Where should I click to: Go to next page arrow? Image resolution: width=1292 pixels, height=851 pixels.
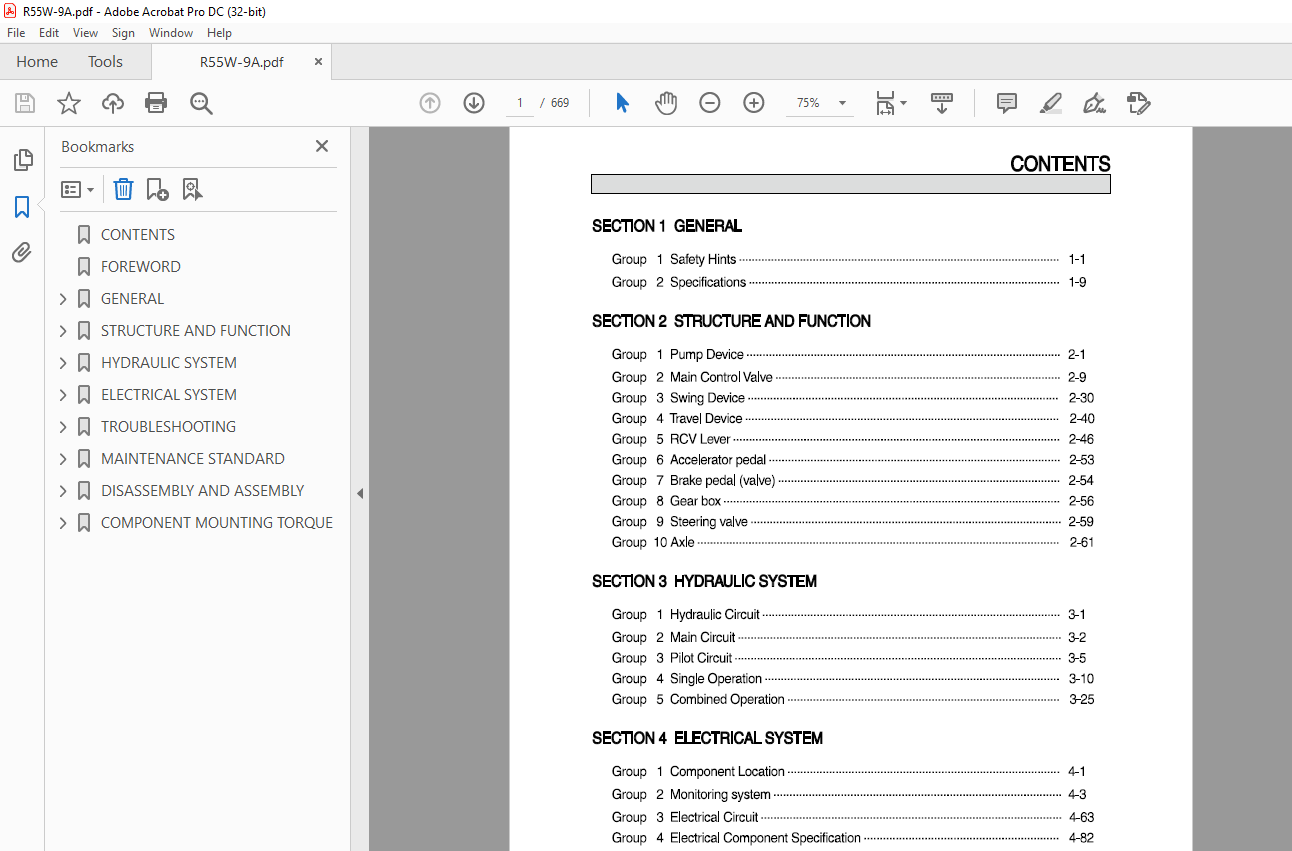point(474,103)
